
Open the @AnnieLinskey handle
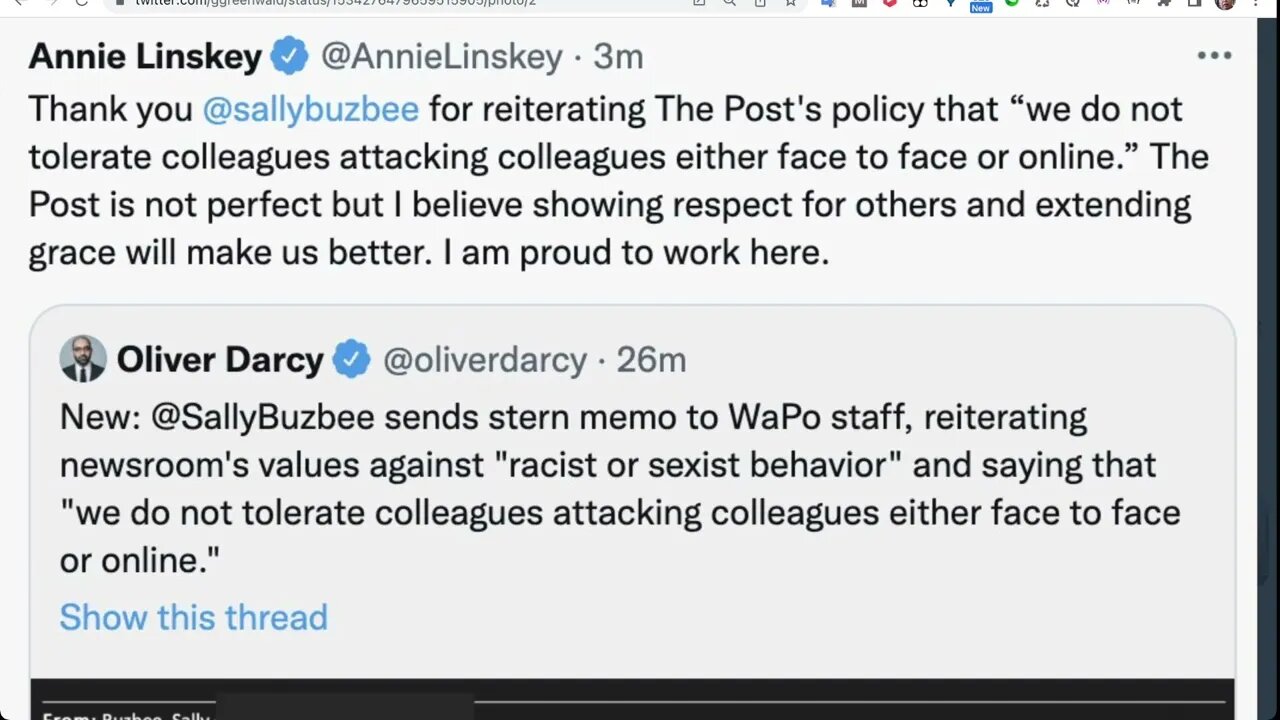[441, 57]
